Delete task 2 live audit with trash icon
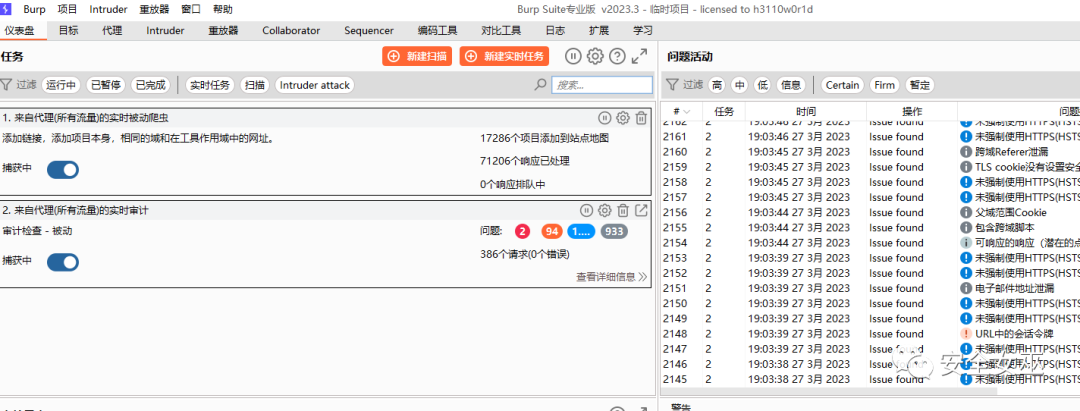 (x=623, y=211)
